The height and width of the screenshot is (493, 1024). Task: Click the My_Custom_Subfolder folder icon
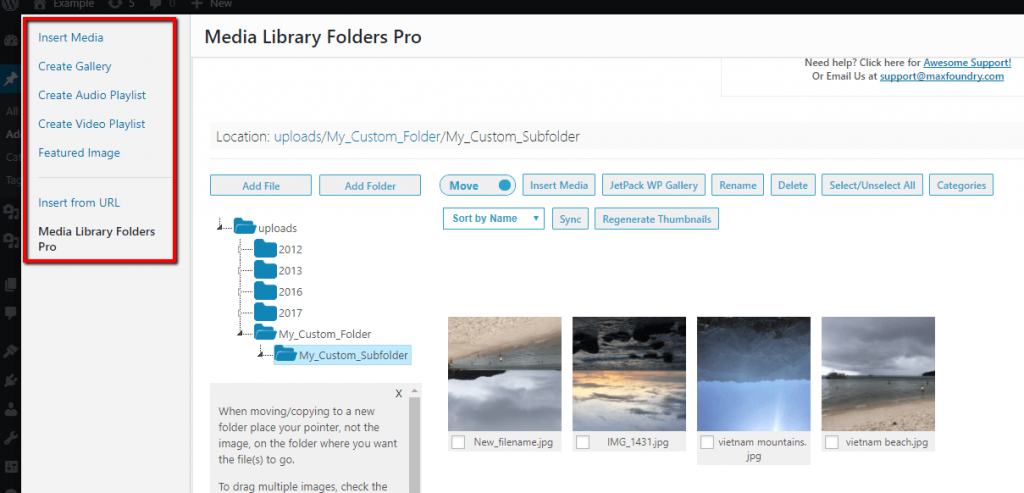[285, 354]
